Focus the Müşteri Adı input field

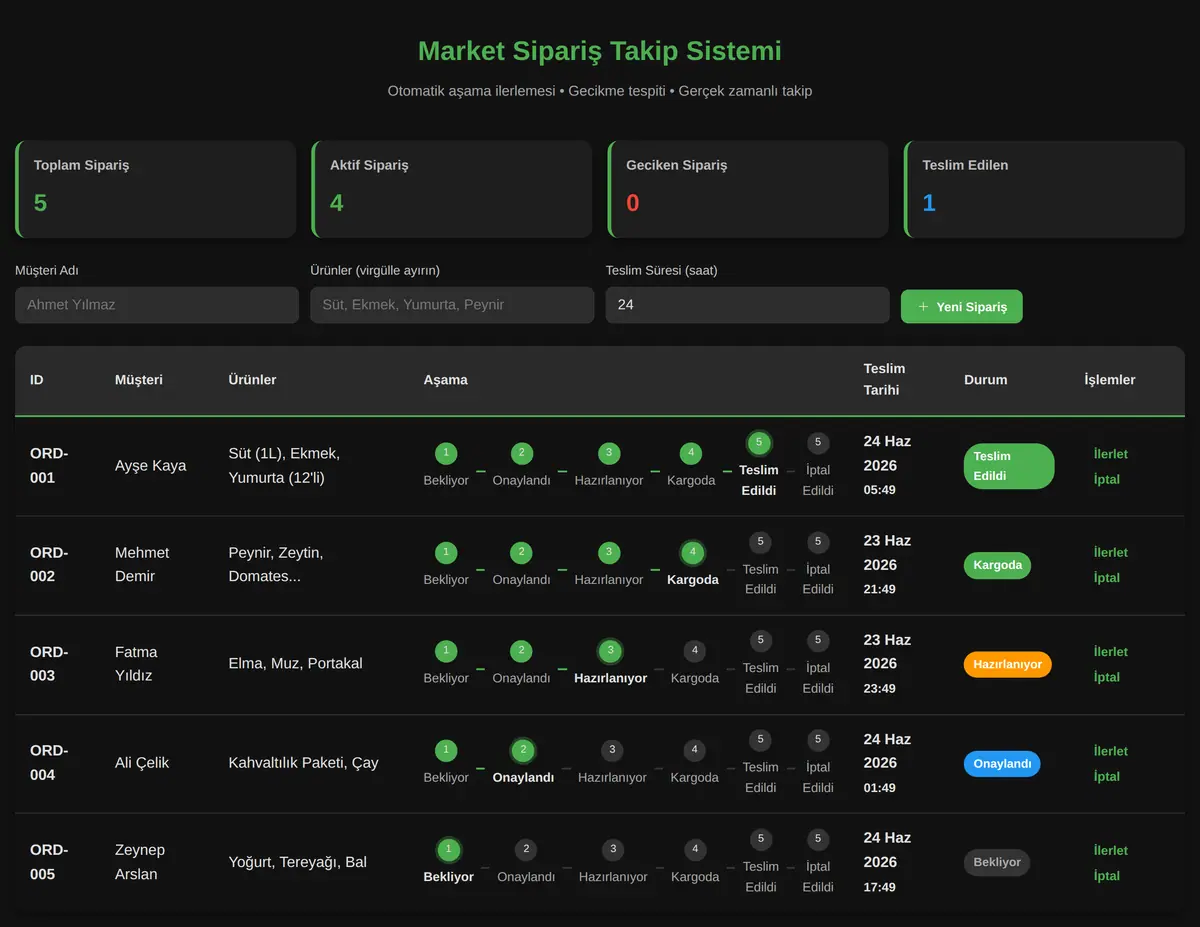157,305
